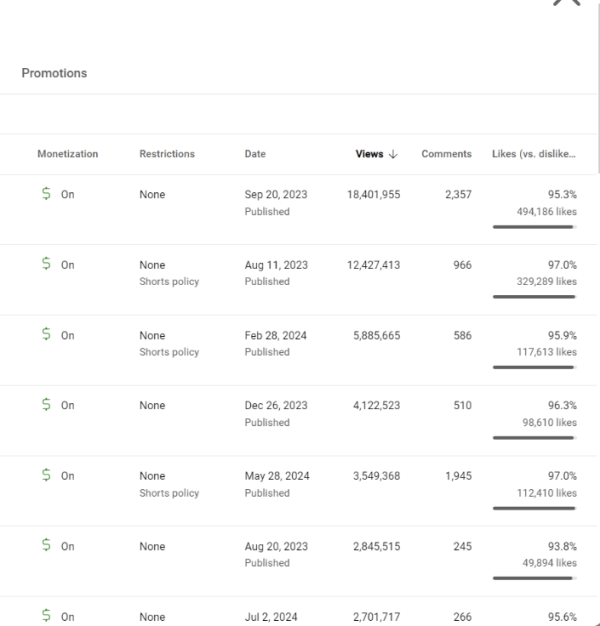This screenshot has width=600, height=626.
Task: Click monetization dollar icon for Aug 20, 2023 video
Action: 46,546
